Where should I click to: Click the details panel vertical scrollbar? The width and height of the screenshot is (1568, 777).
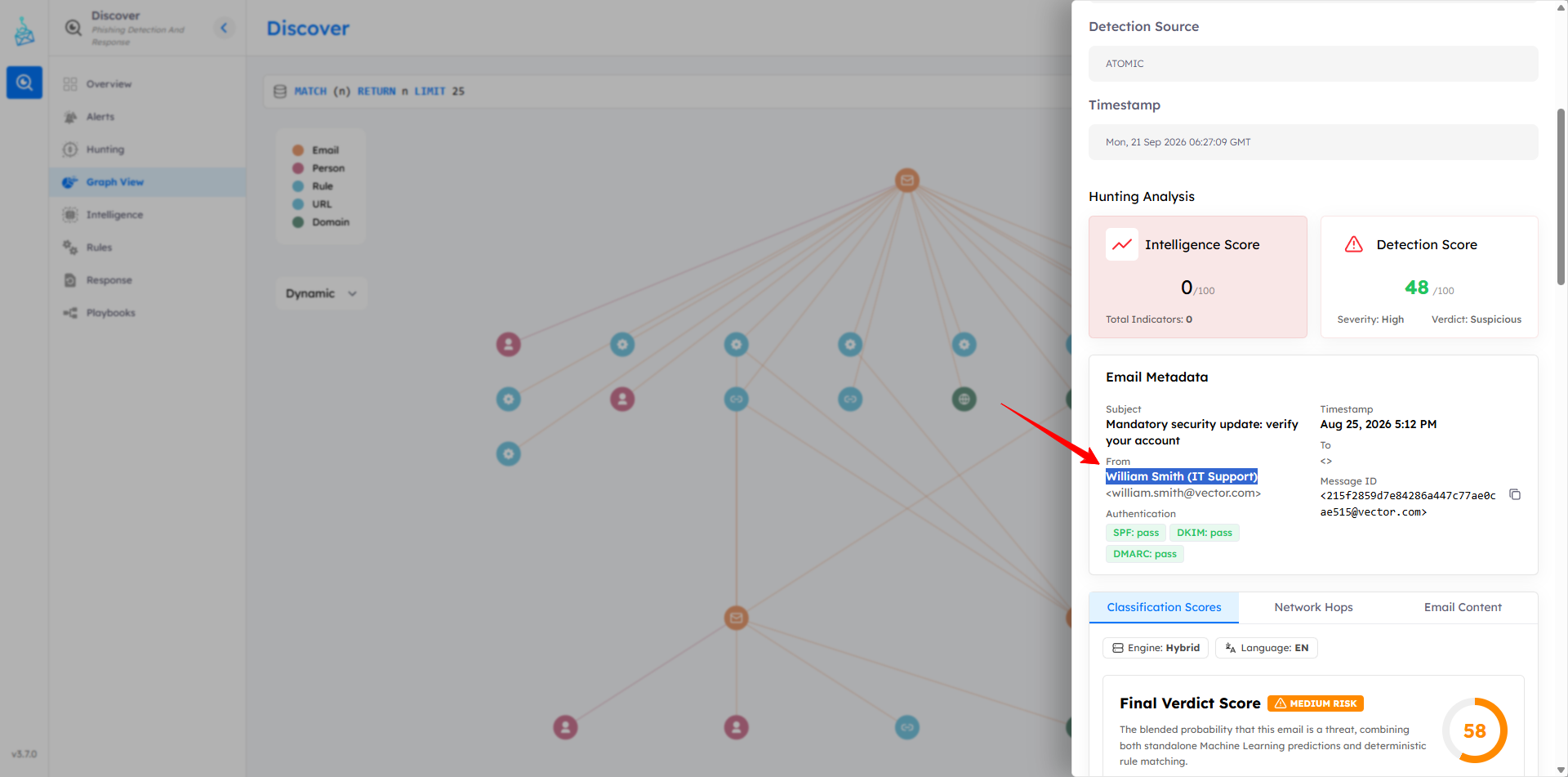1561,197
